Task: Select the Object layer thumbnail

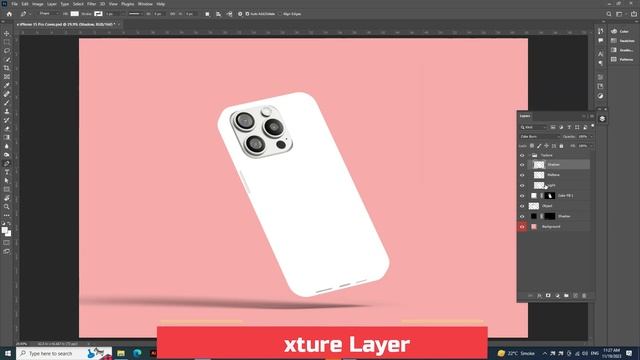Action: 533,206
